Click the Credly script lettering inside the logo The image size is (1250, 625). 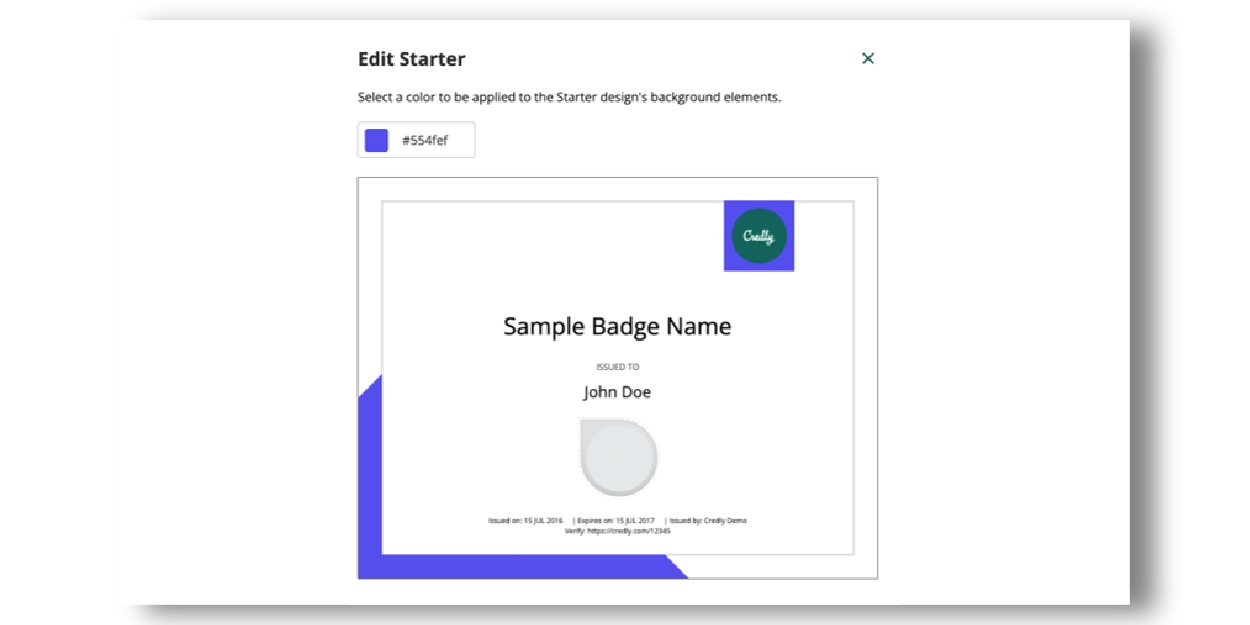click(x=759, y=236)
